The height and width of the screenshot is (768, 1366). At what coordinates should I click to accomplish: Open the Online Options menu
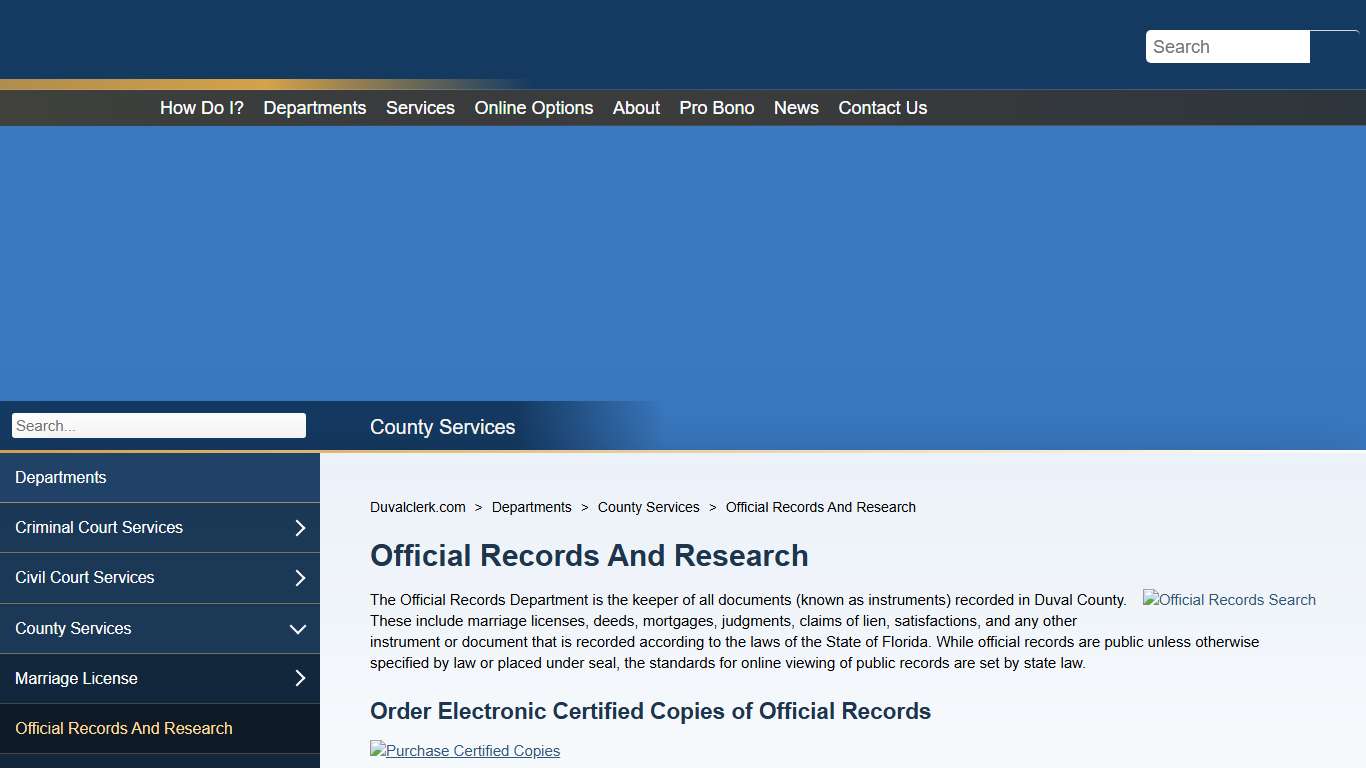point(533,107)
